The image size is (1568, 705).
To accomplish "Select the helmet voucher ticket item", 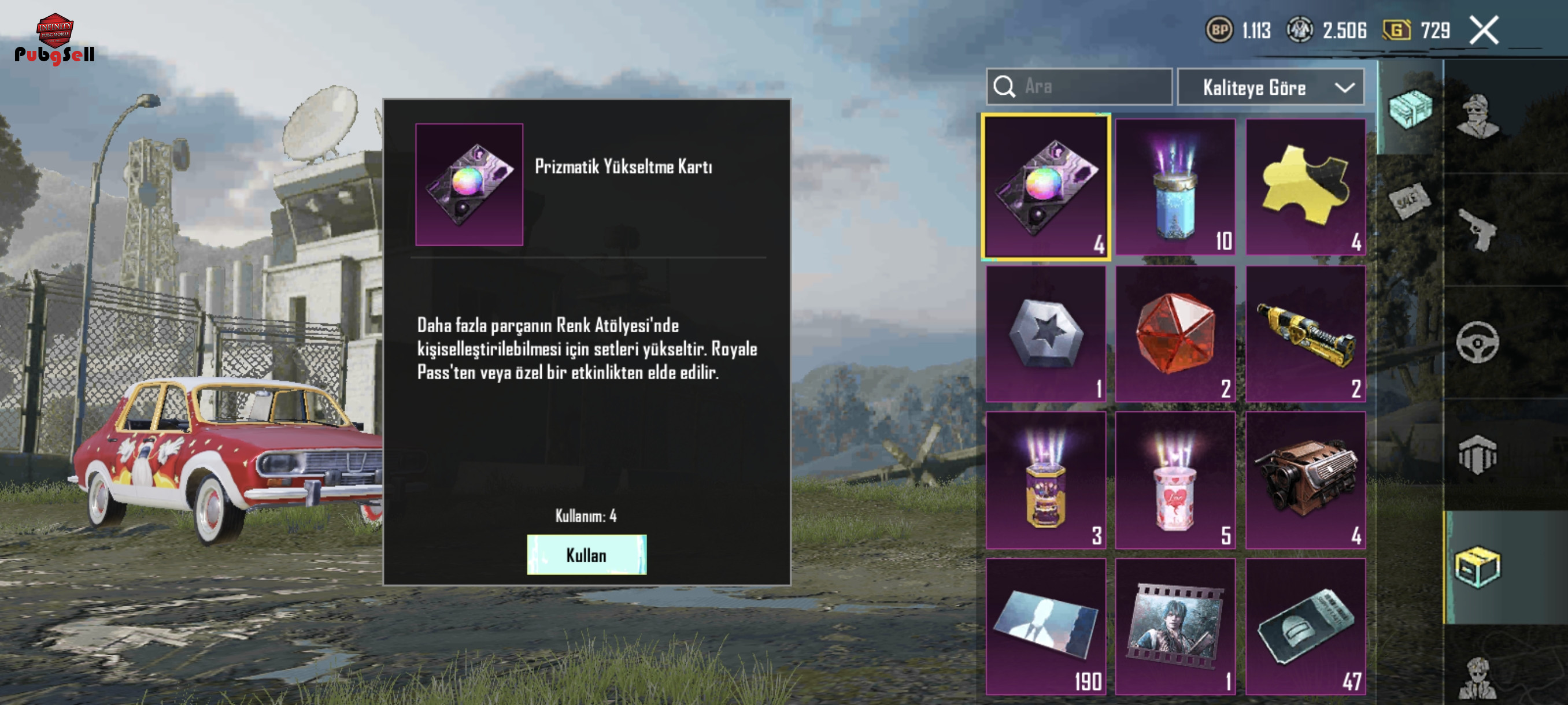I will point(1305,626).
